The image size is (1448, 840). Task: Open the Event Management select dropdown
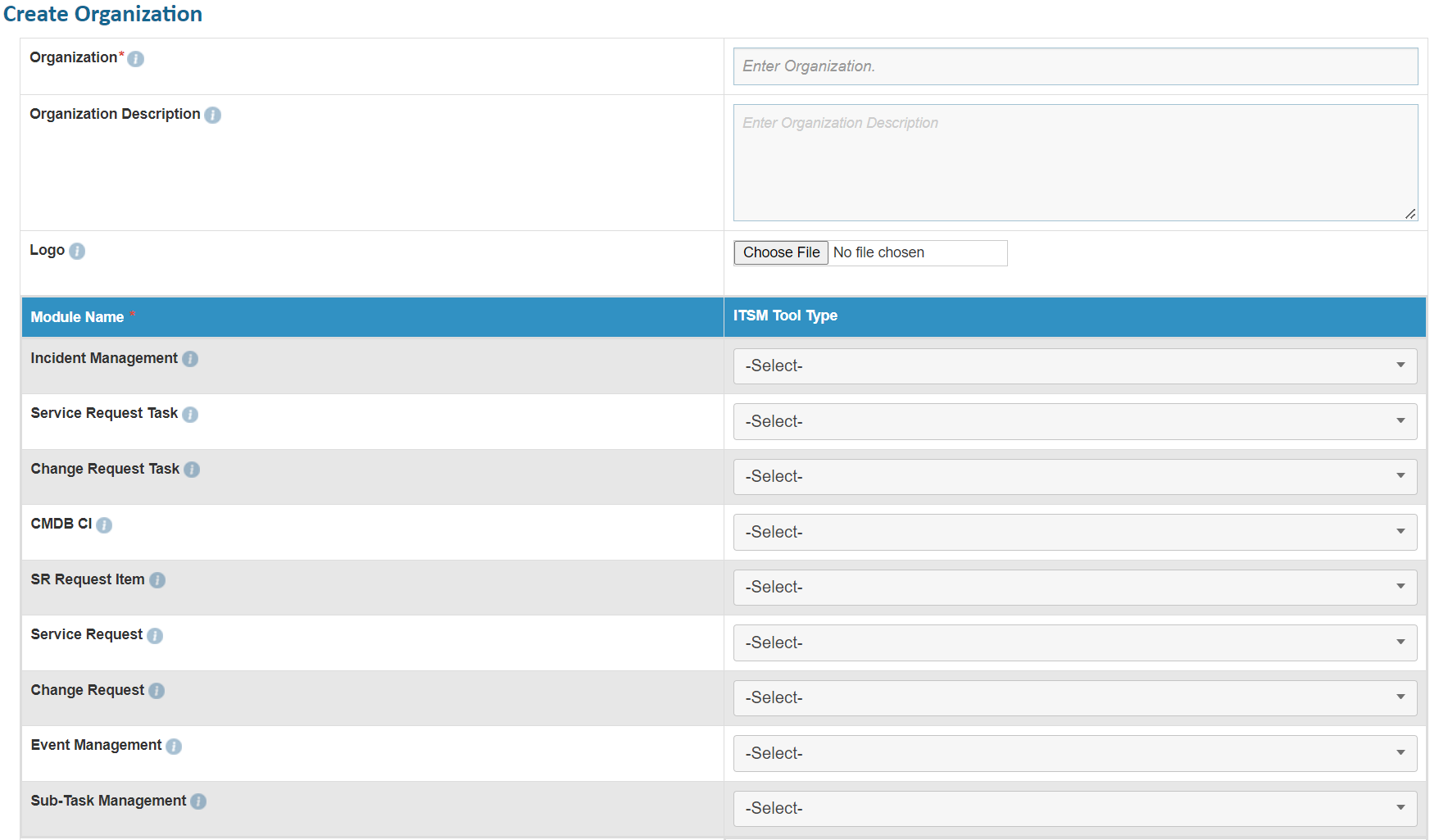[x=1076, y=753]
